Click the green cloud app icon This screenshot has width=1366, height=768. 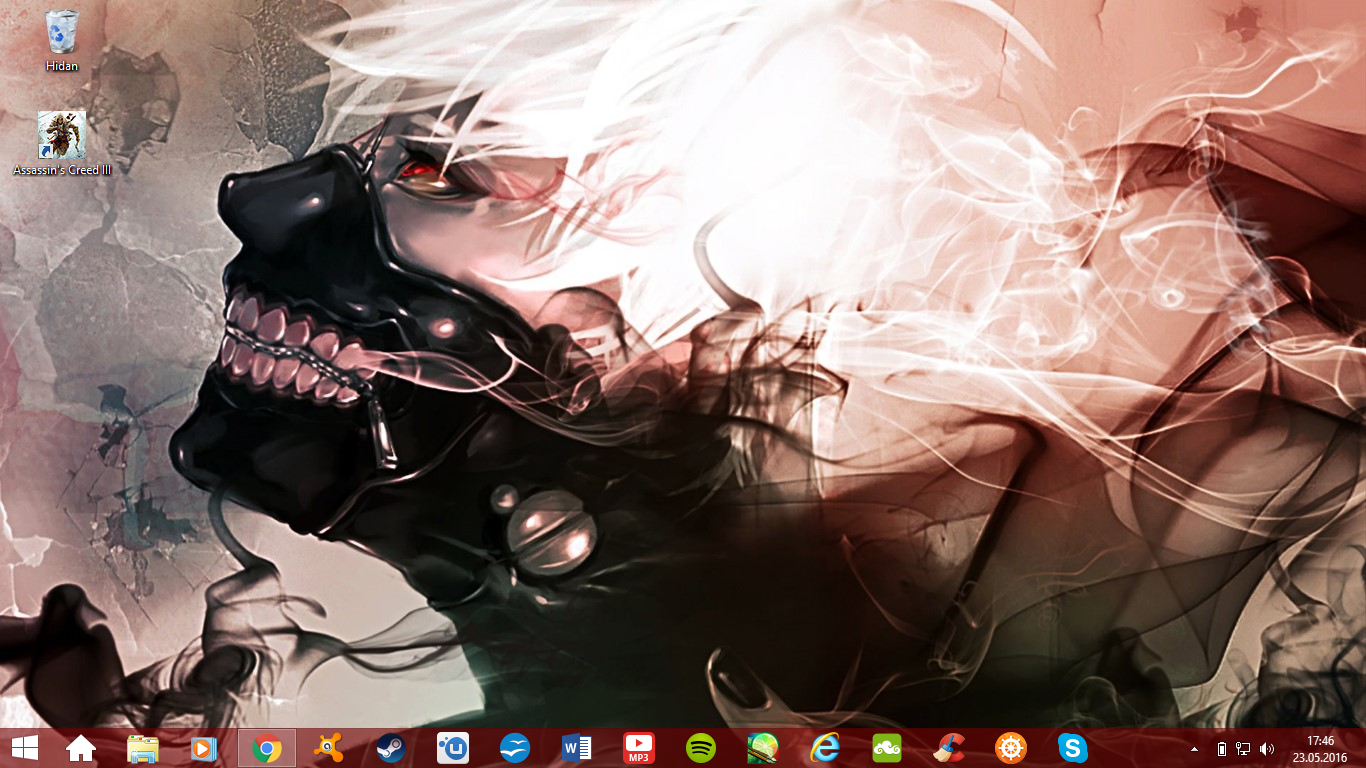point(887,748)
